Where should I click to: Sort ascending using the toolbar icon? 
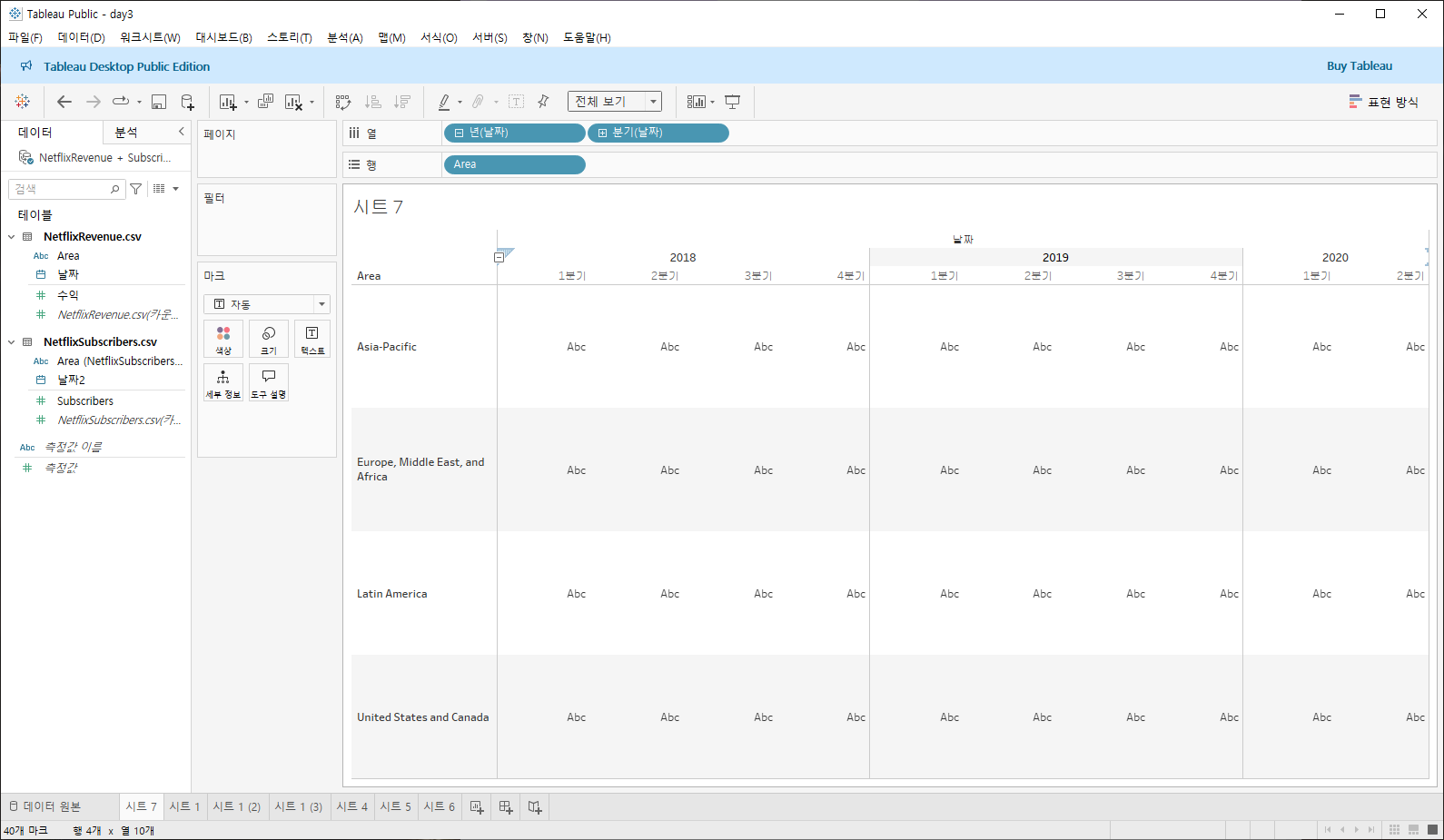[x=372, y=102]
